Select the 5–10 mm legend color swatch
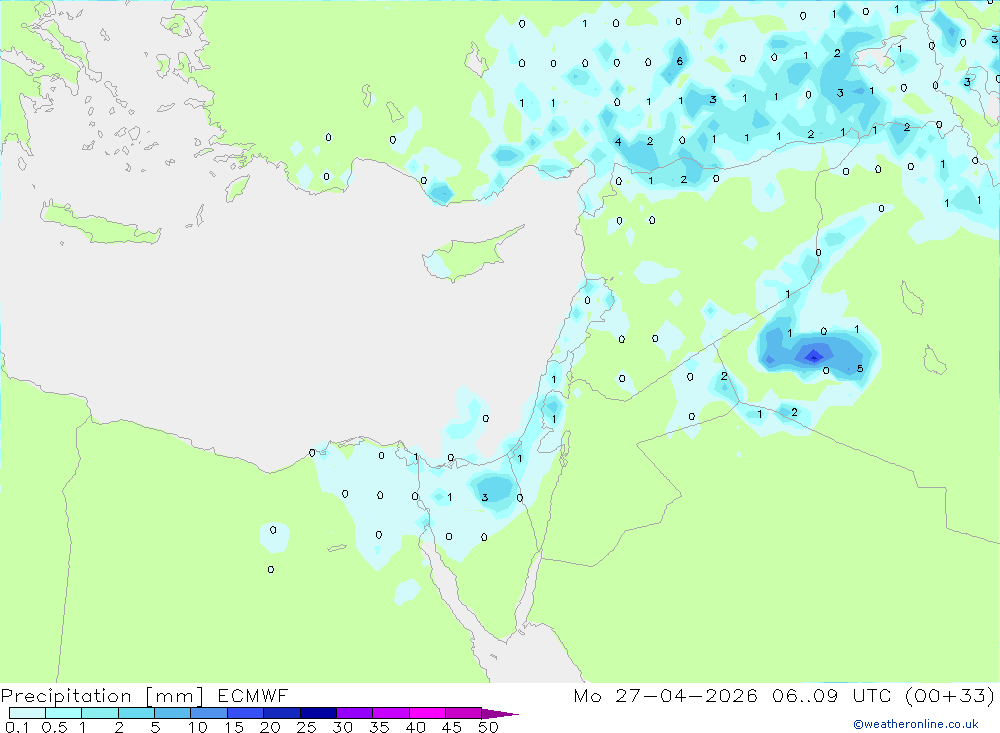Viewport: 1000px width, 733px height. pos(173,713)
